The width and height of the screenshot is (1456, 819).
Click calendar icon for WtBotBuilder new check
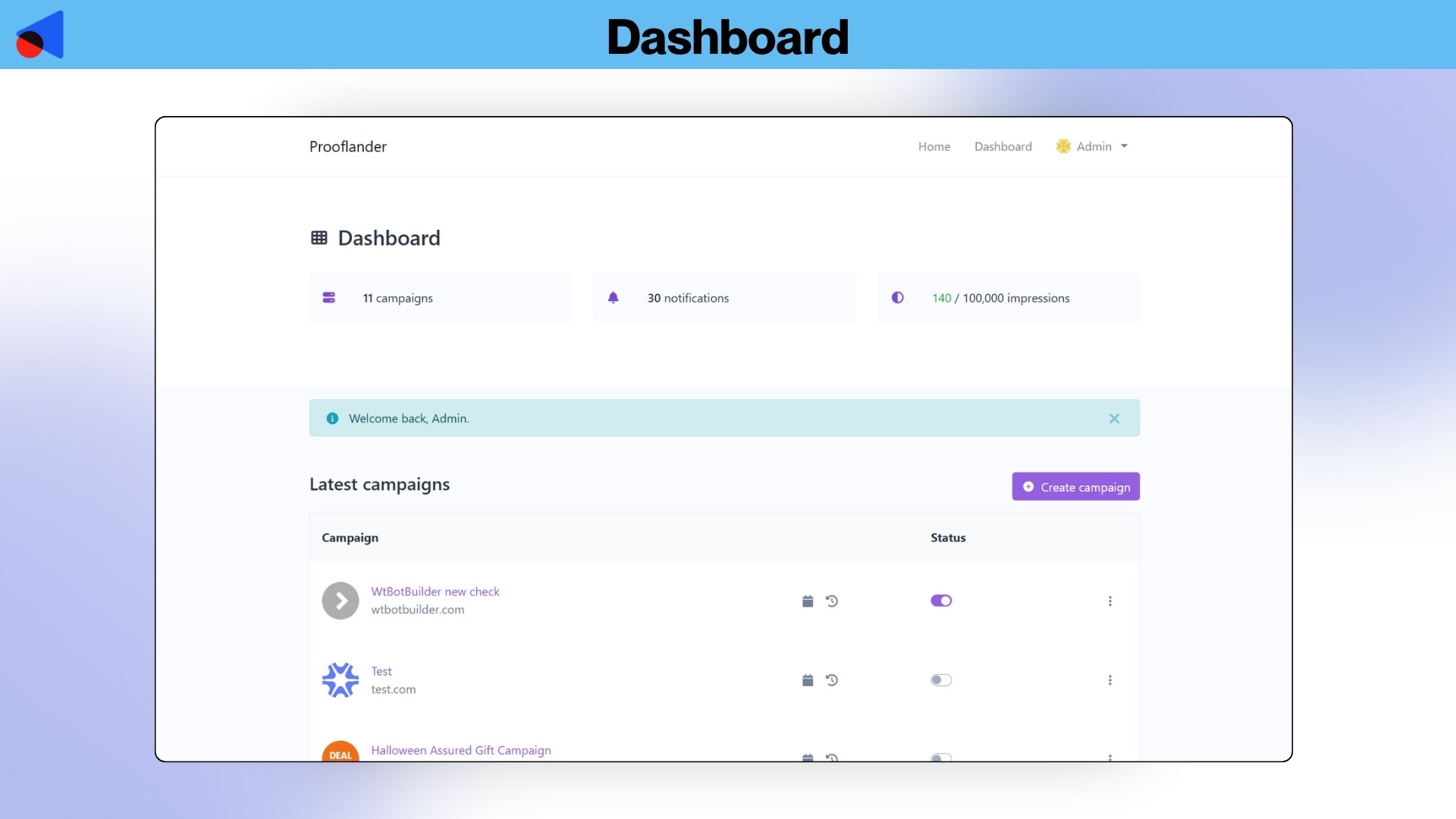point(808,601)
